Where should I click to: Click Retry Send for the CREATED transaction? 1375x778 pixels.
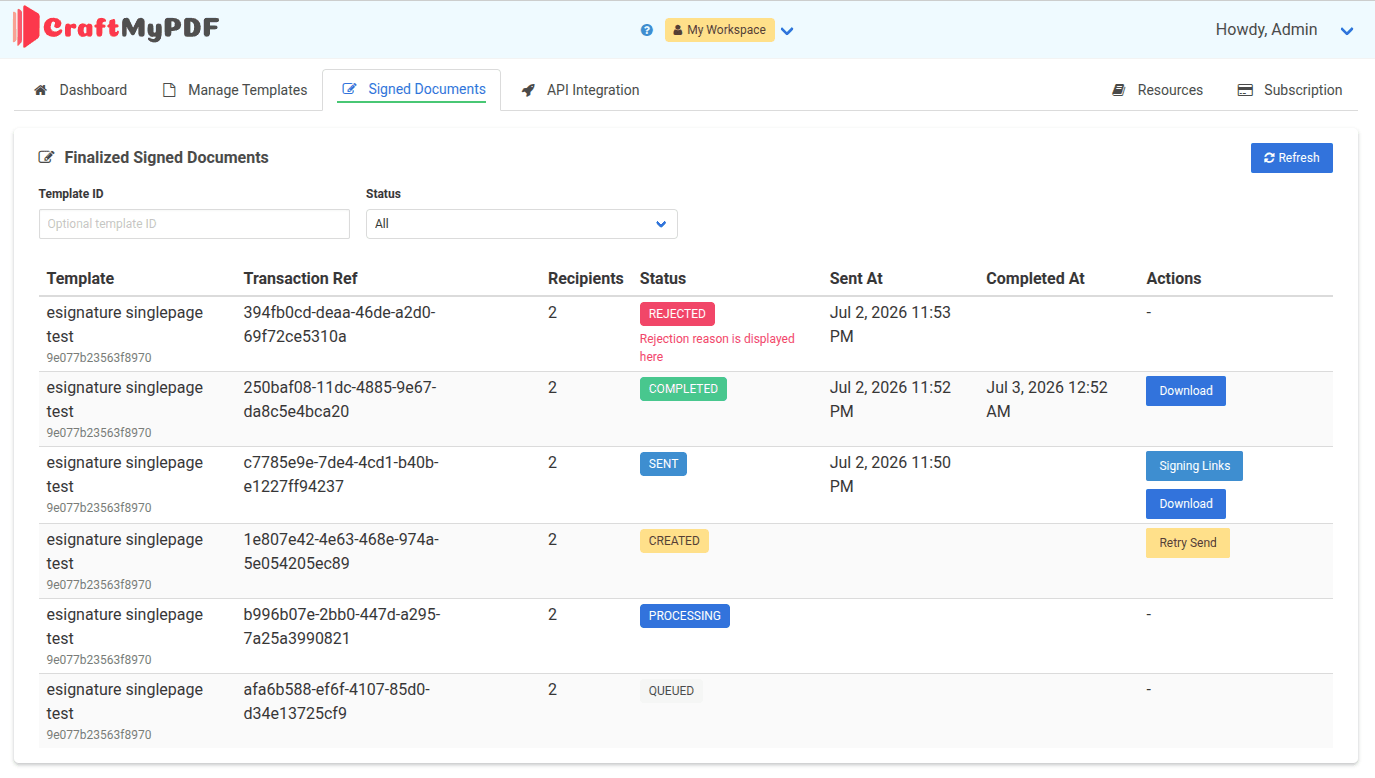pos(1188,543)
